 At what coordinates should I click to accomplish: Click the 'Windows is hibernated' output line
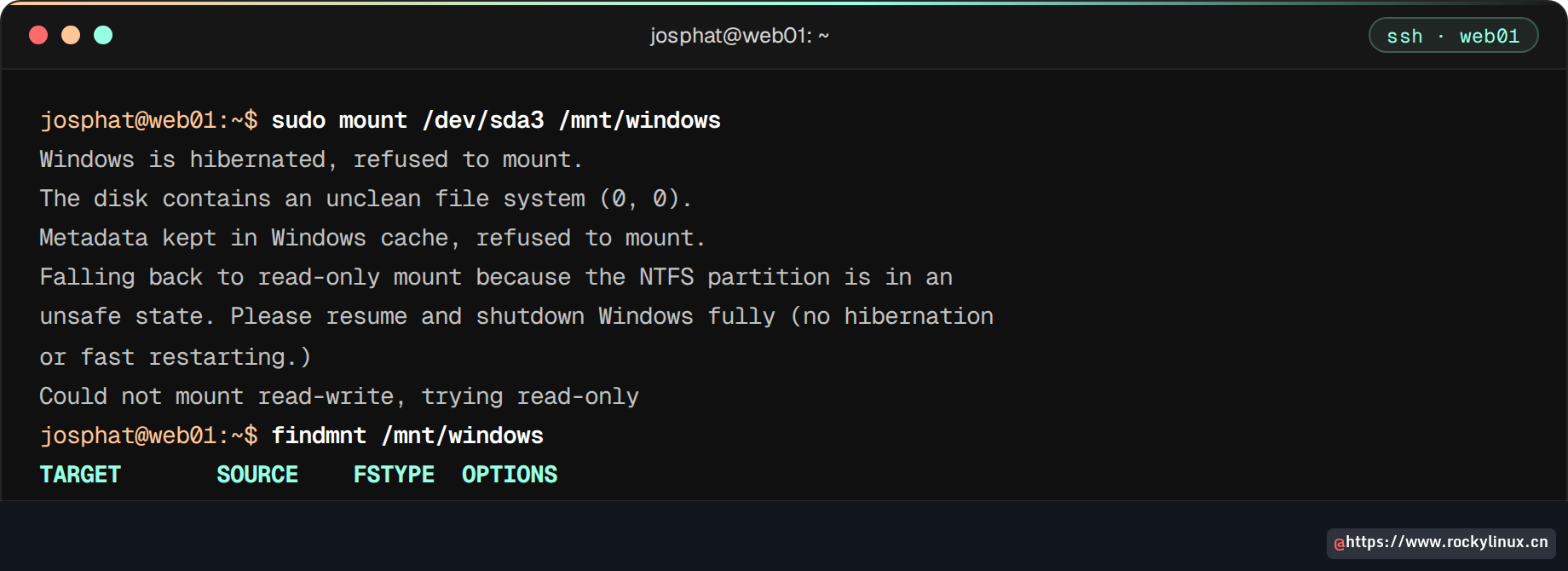click(311, 159)
